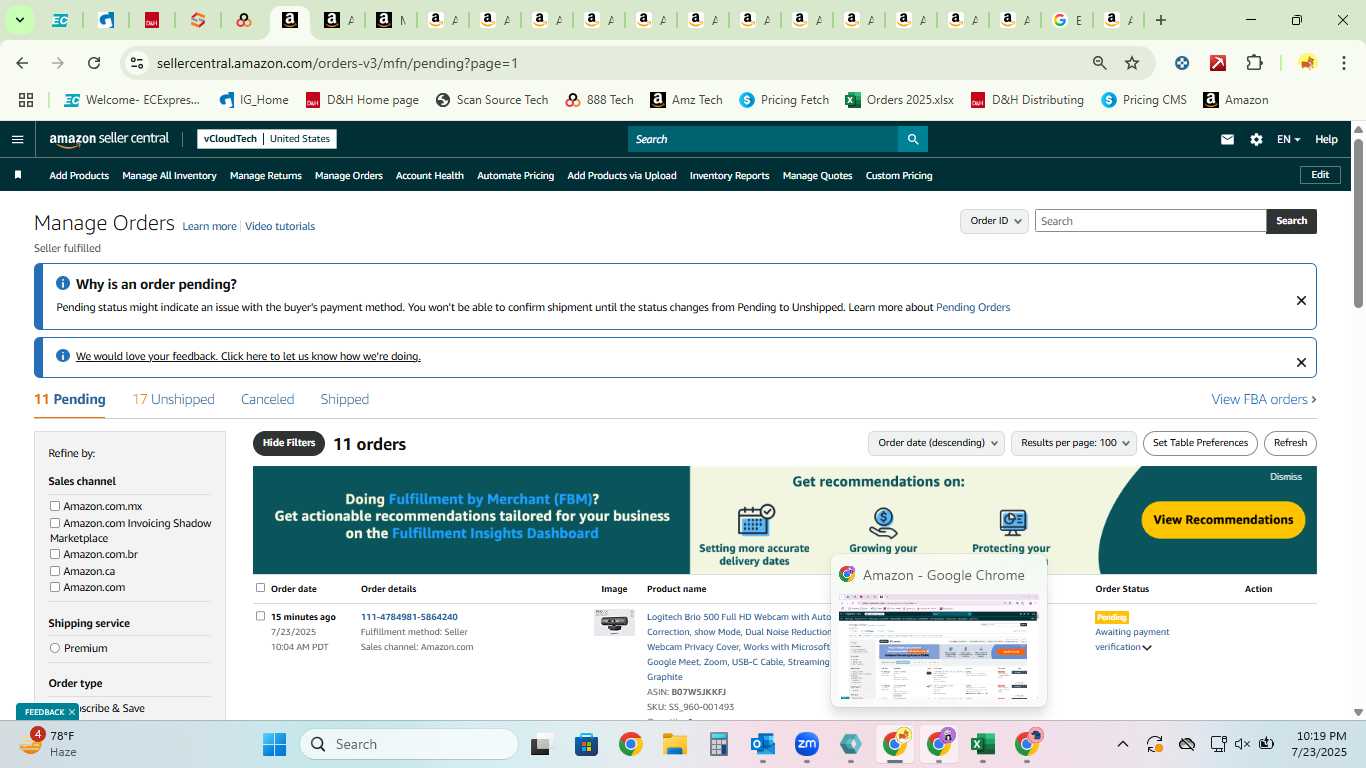This screenshot has width=1366, height=768.
Task: Close the 'Why is an order pending?' banner
Action: (1301, 300)
